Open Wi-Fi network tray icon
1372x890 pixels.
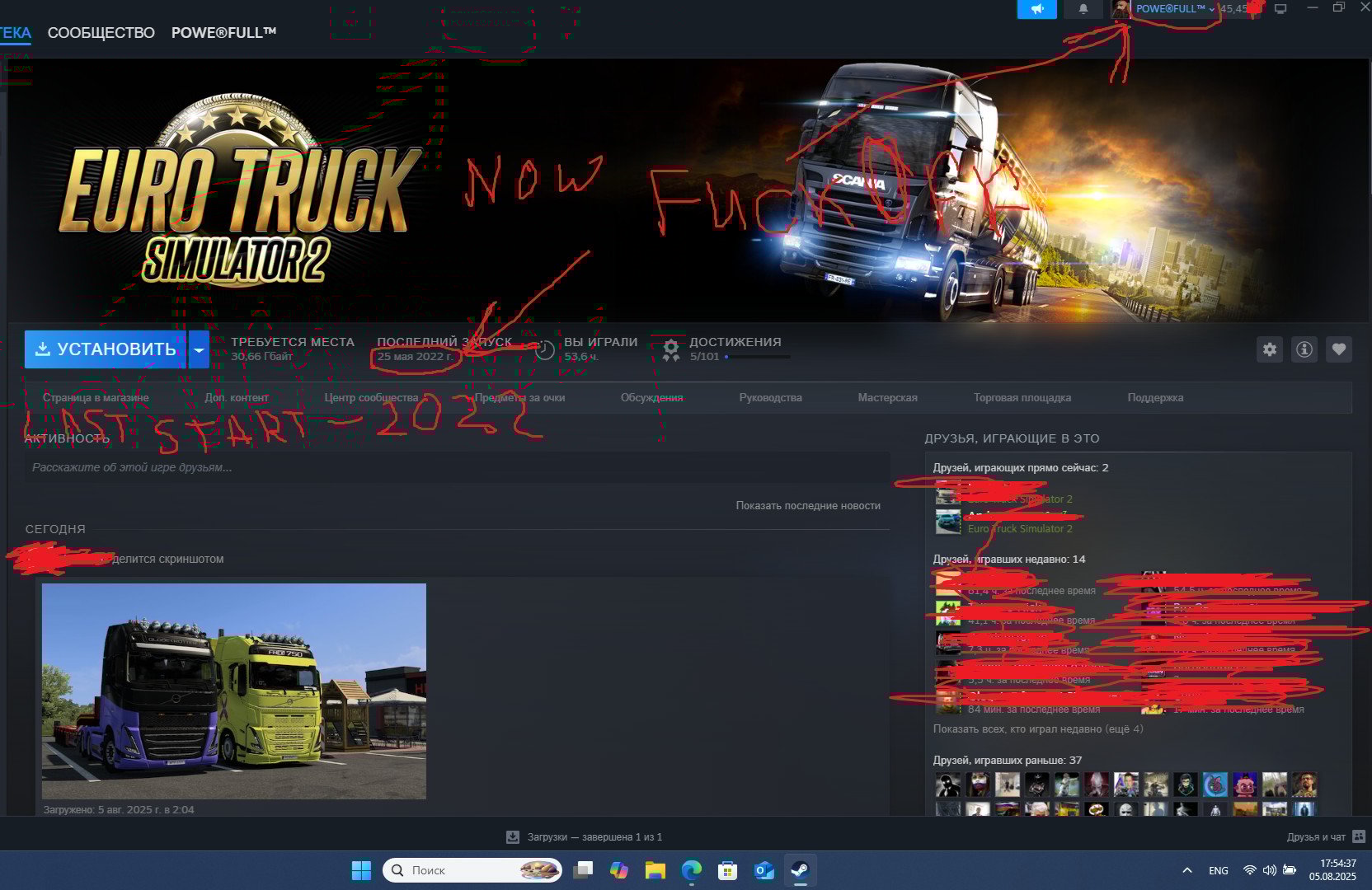click(x=1250, y=870)
